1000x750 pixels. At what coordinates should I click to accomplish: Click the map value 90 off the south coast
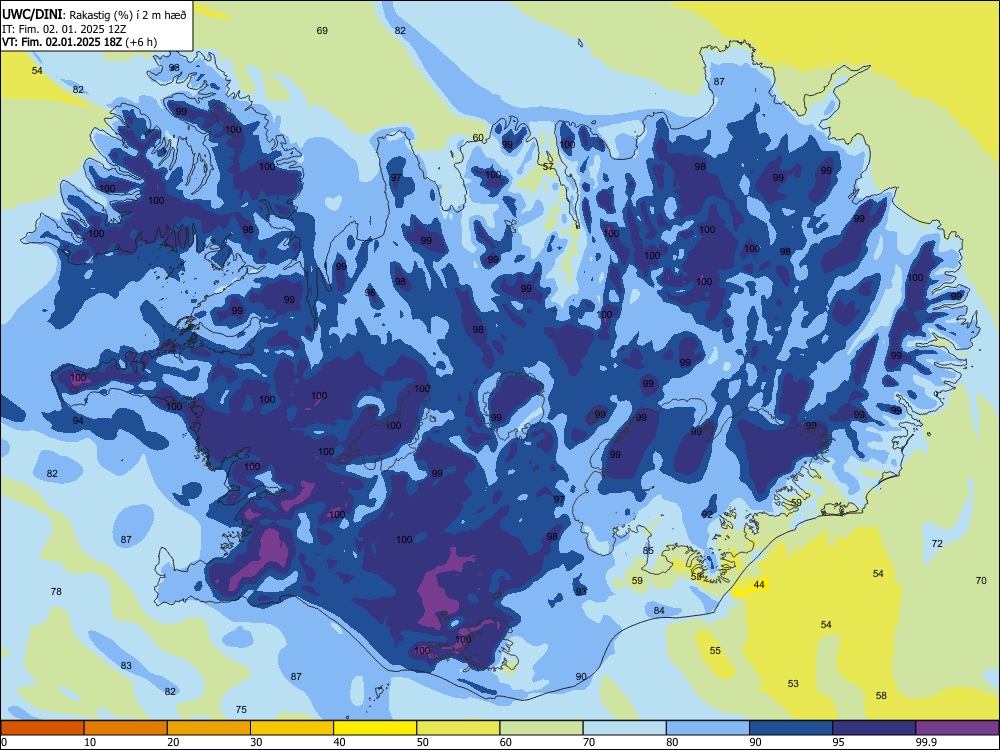click(x=581, y=677)
